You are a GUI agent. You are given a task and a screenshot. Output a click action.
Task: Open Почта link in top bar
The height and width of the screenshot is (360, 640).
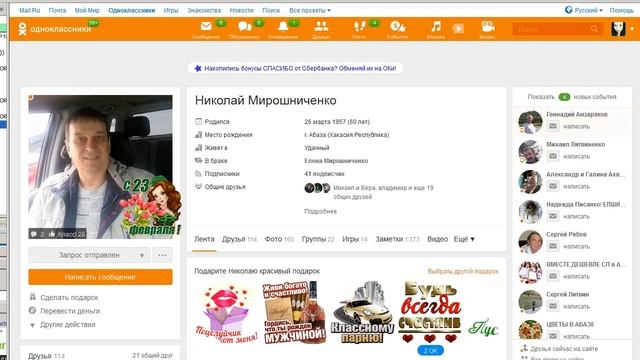(57, 10)
